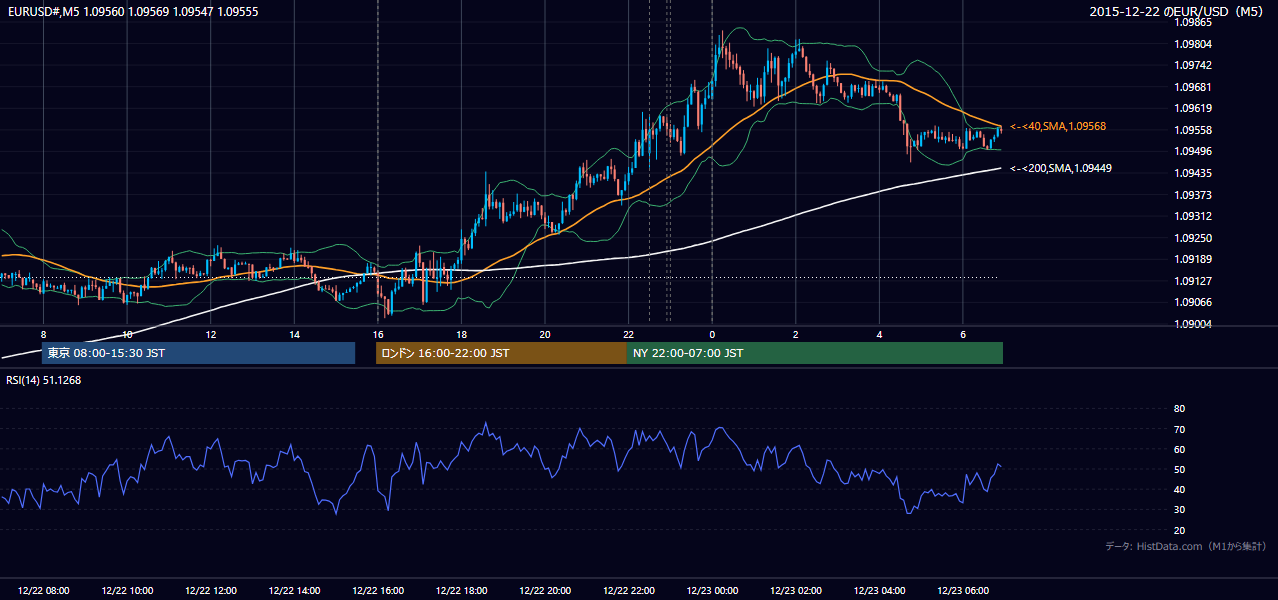
Task: Click the 2015-12-22 EUR/USD (M5) chart title
Action: [x=1178, y=11]
